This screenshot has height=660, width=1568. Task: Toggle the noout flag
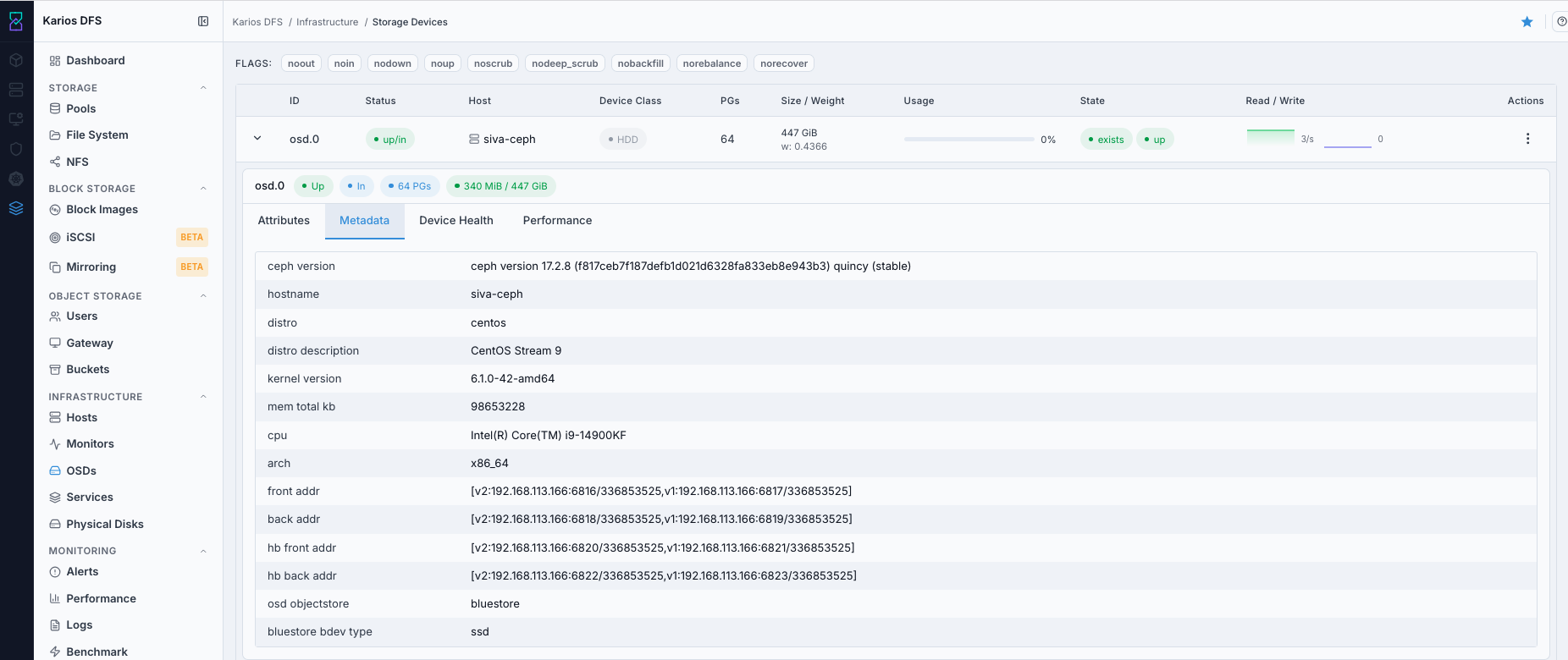(301, 63)
